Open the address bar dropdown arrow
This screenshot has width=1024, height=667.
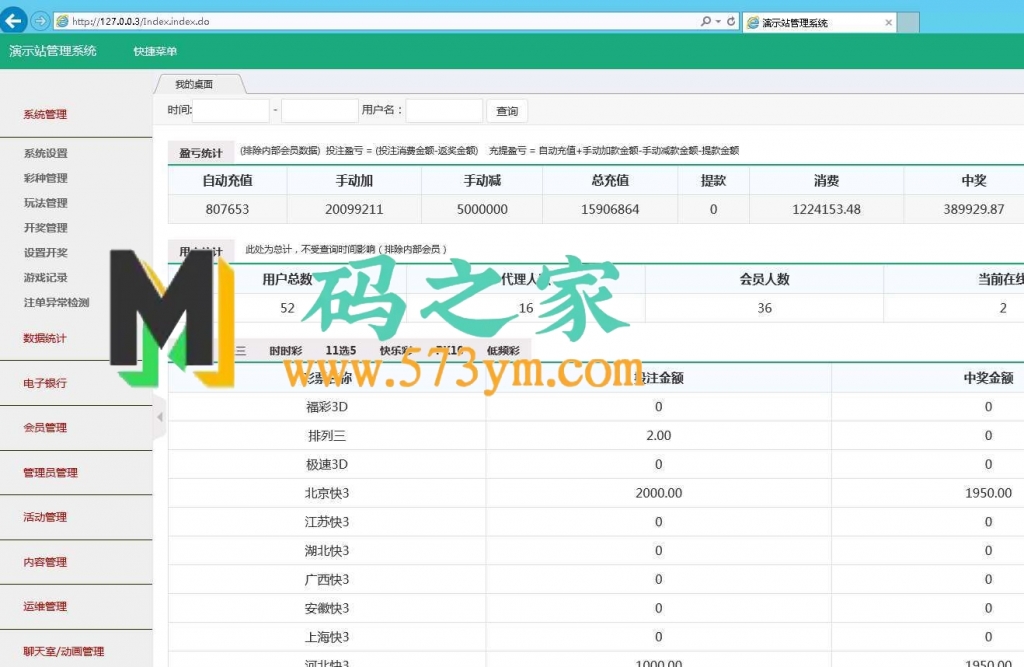click(x=718, y=22)
